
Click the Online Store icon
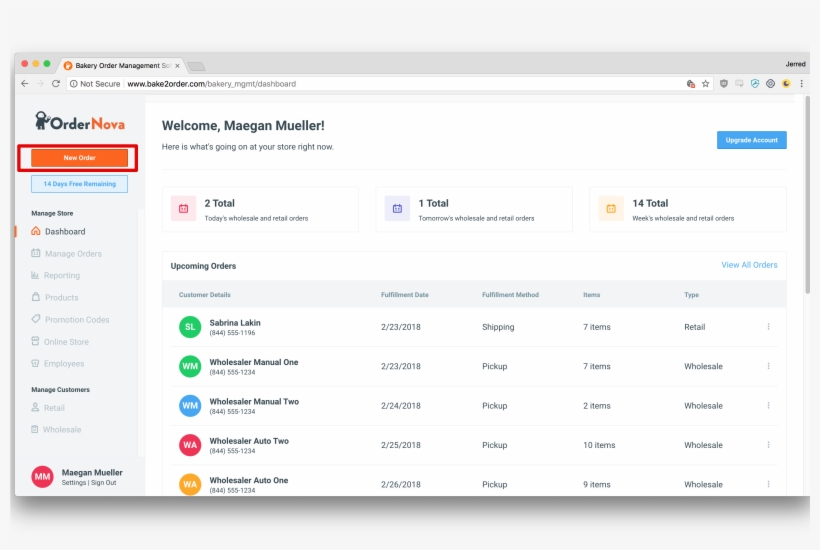tap(36, 342)
